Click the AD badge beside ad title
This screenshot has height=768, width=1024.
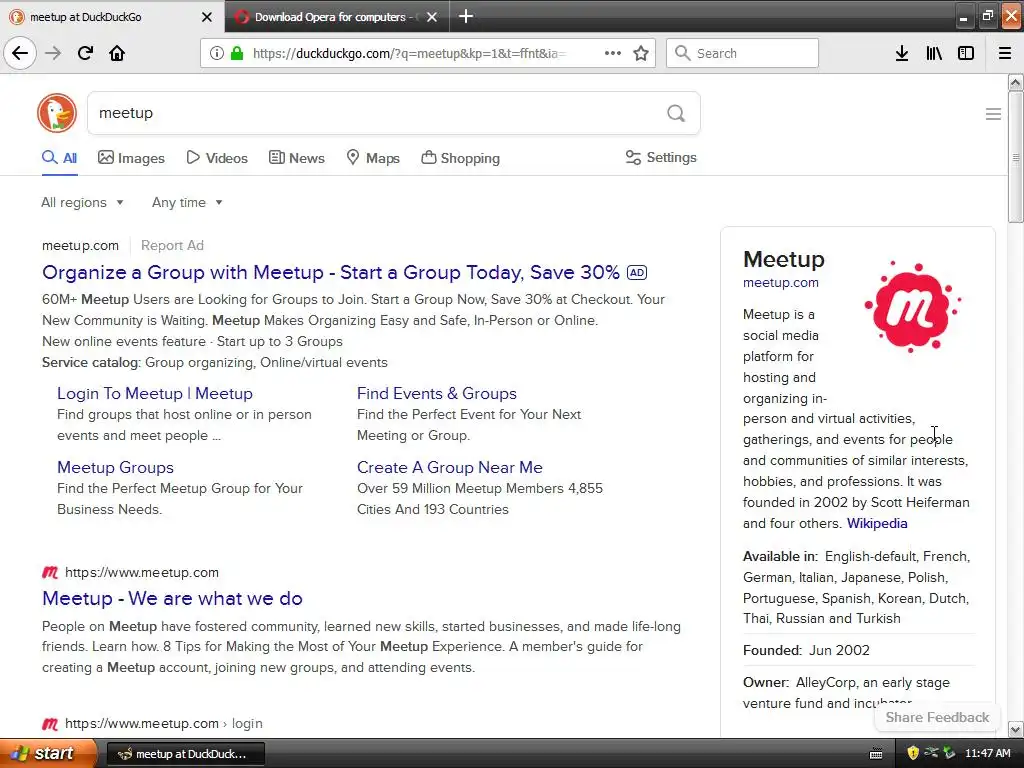pyautogui.click(x=637, y=272)
